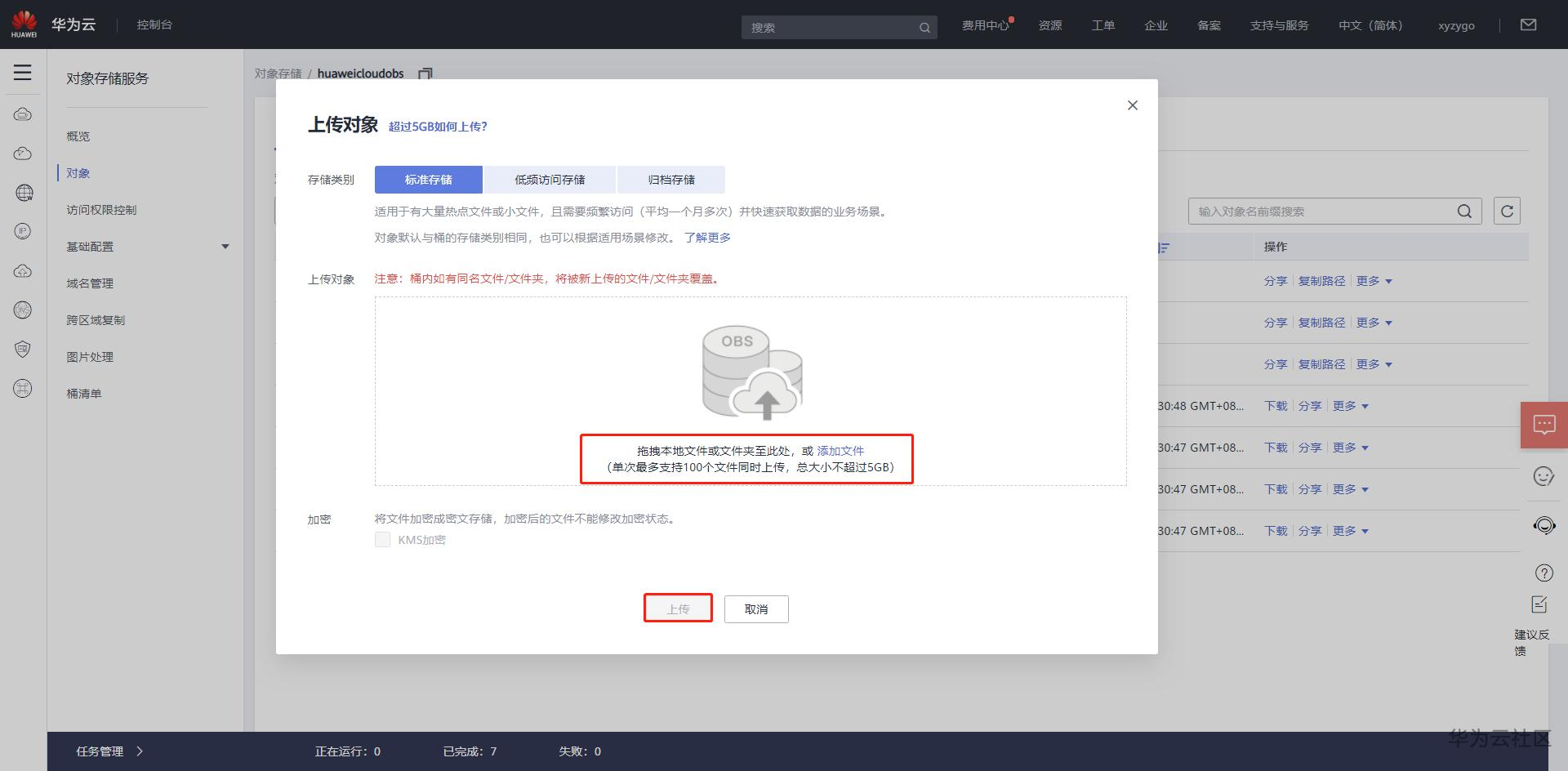The image size is (1568, 771).
Task: Select 低频访问存储 storage class
Action: click(550, 180)
